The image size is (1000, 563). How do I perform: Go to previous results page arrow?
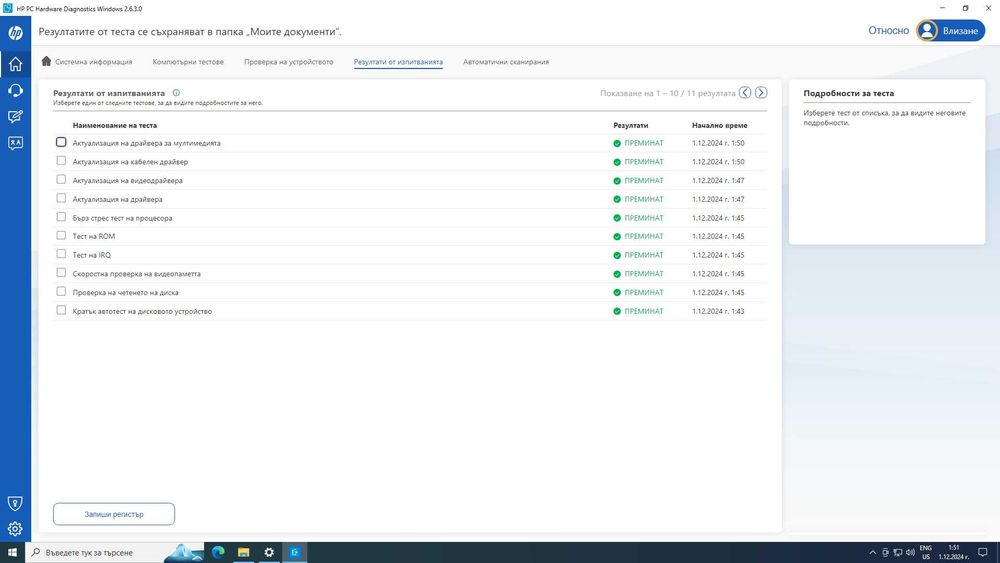click(x=745, y=92)
